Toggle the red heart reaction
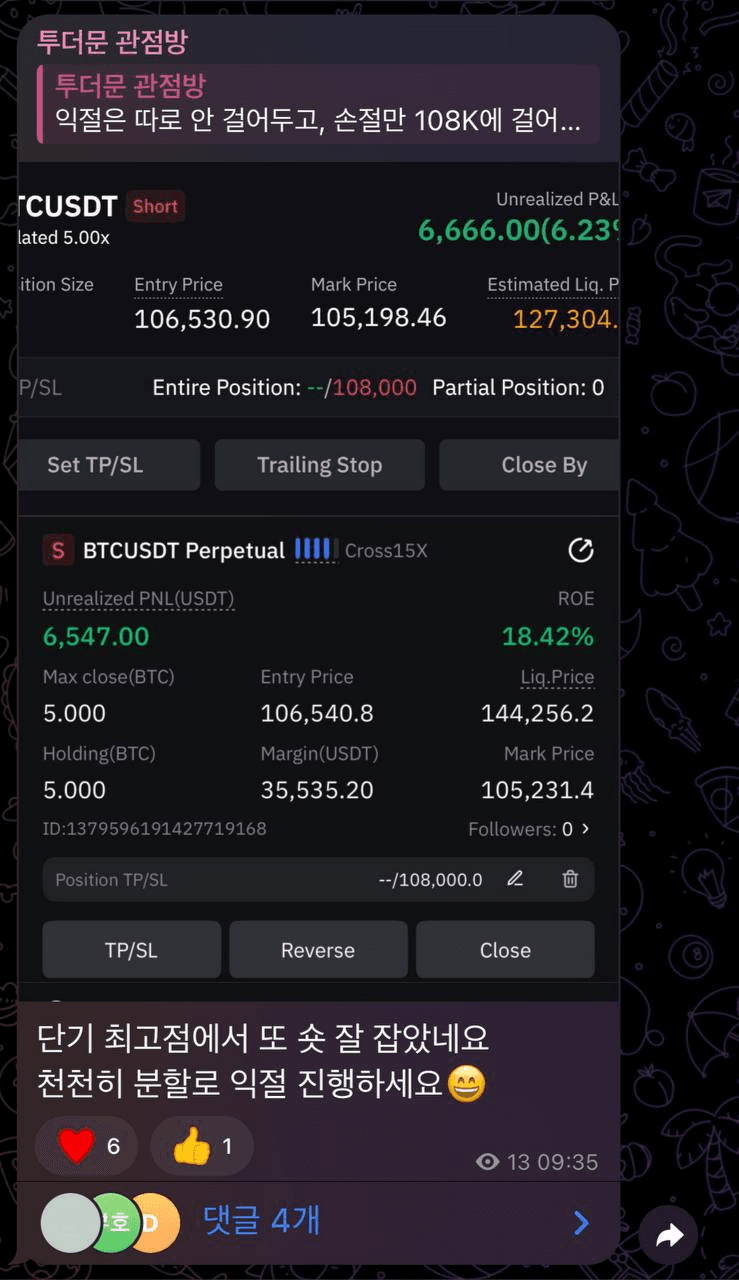This screenshot has height=1280, width=739. pyautogui.click(x=86, y=1146)
